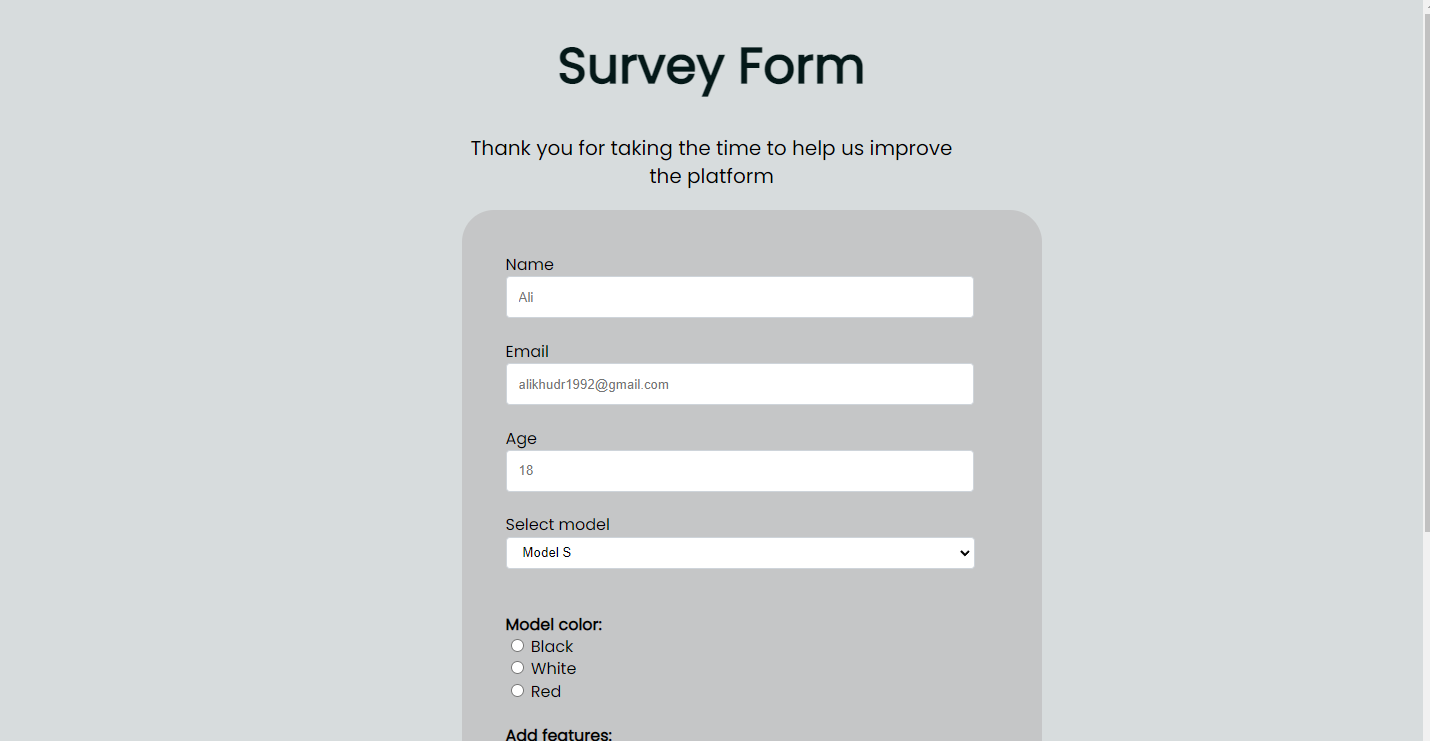Focus the Email input box
The image size is (1430, 741).
739,384
